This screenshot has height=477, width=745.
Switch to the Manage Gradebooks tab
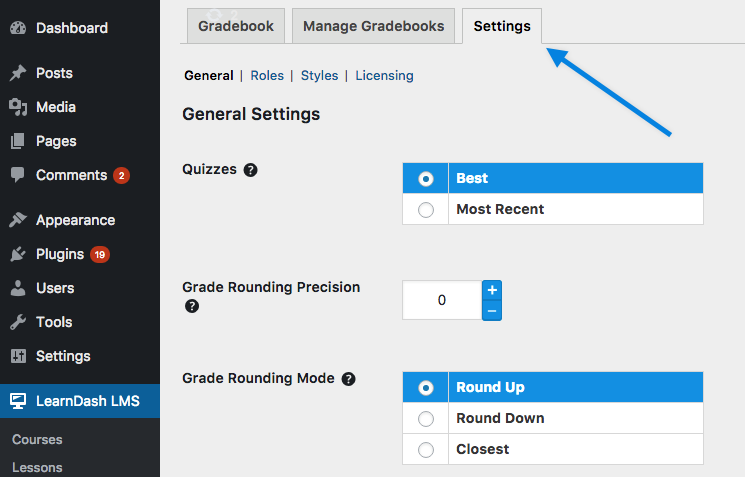click(373, 26)
